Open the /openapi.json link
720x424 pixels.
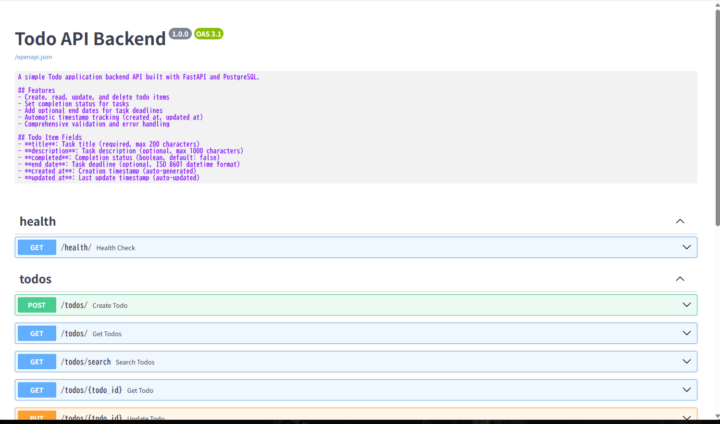[x=33, y=57]
